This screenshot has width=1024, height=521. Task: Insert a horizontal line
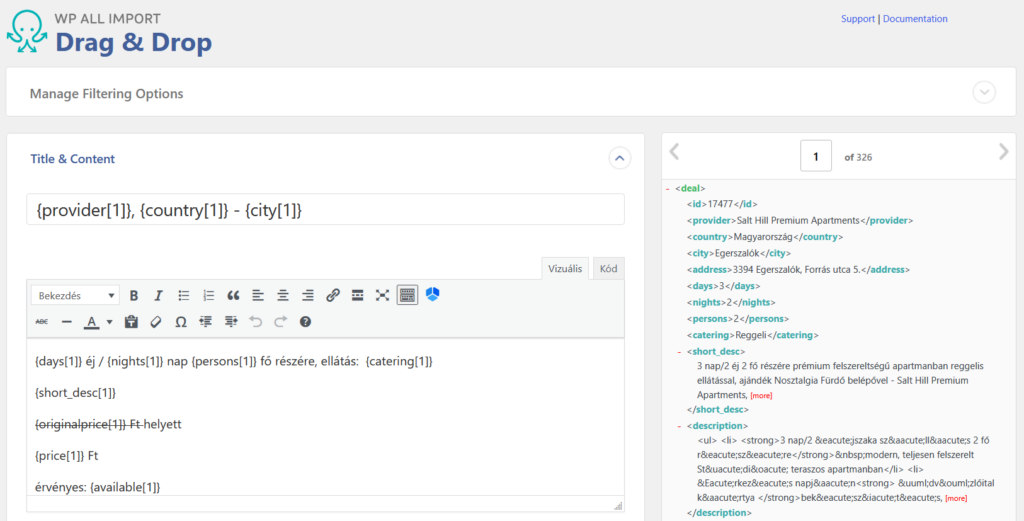click(66, 322)
